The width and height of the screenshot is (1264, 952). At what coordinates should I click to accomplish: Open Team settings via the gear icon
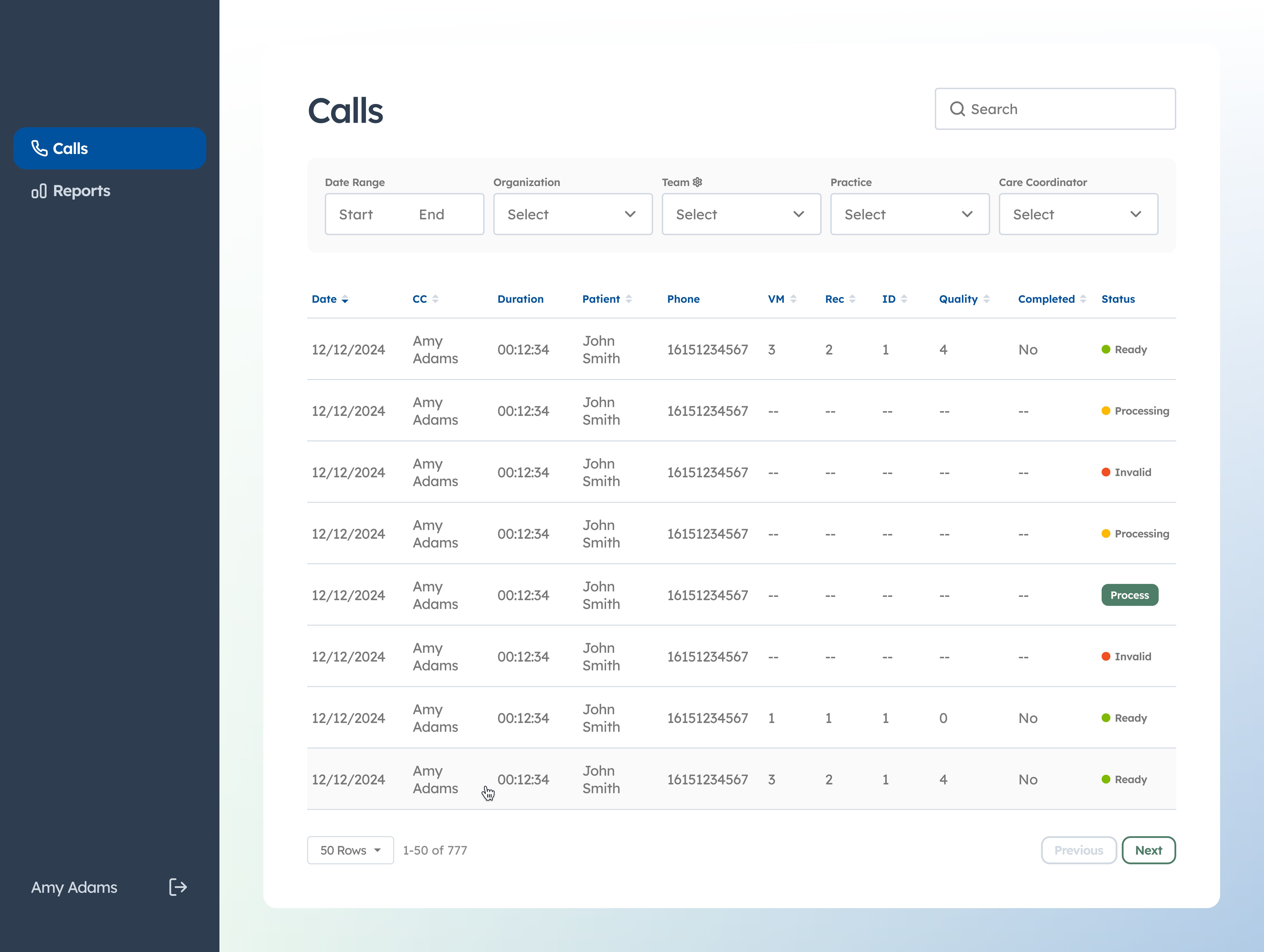pos(697,182)
